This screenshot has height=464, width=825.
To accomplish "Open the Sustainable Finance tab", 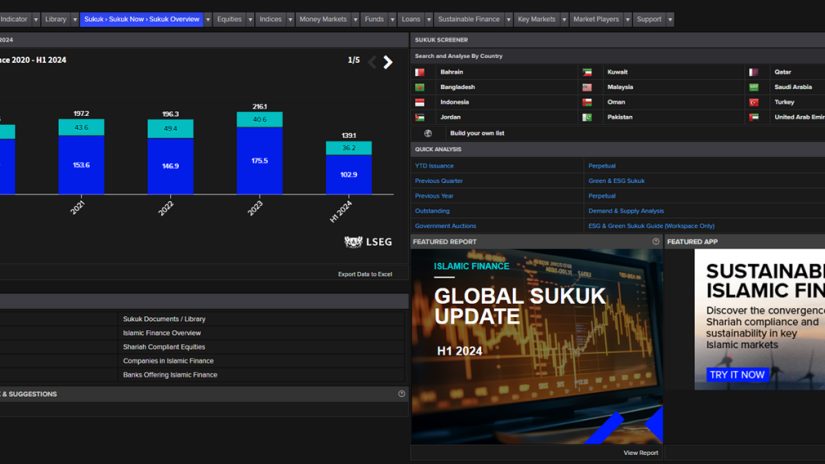I will (469, 19).
